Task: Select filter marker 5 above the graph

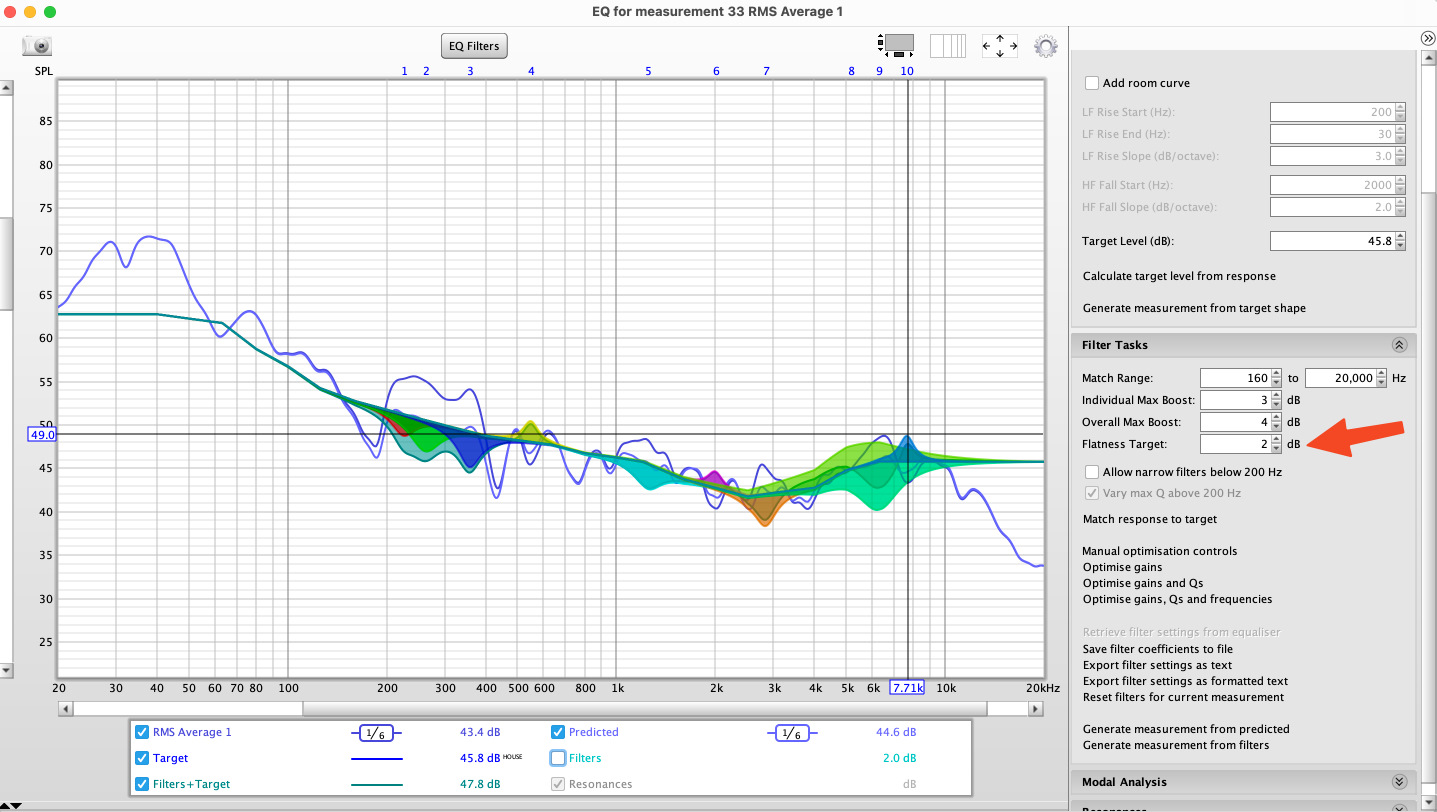Action: [x=648, y=71]
